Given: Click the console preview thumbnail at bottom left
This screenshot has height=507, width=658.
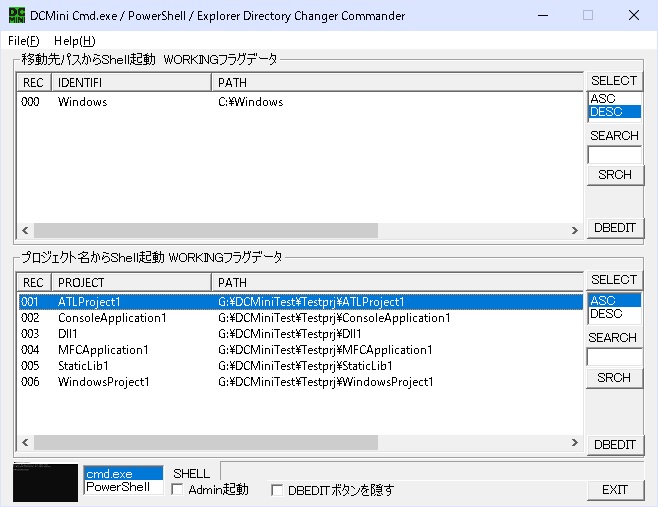Looking at the screenshot, I should coord(45,482).
